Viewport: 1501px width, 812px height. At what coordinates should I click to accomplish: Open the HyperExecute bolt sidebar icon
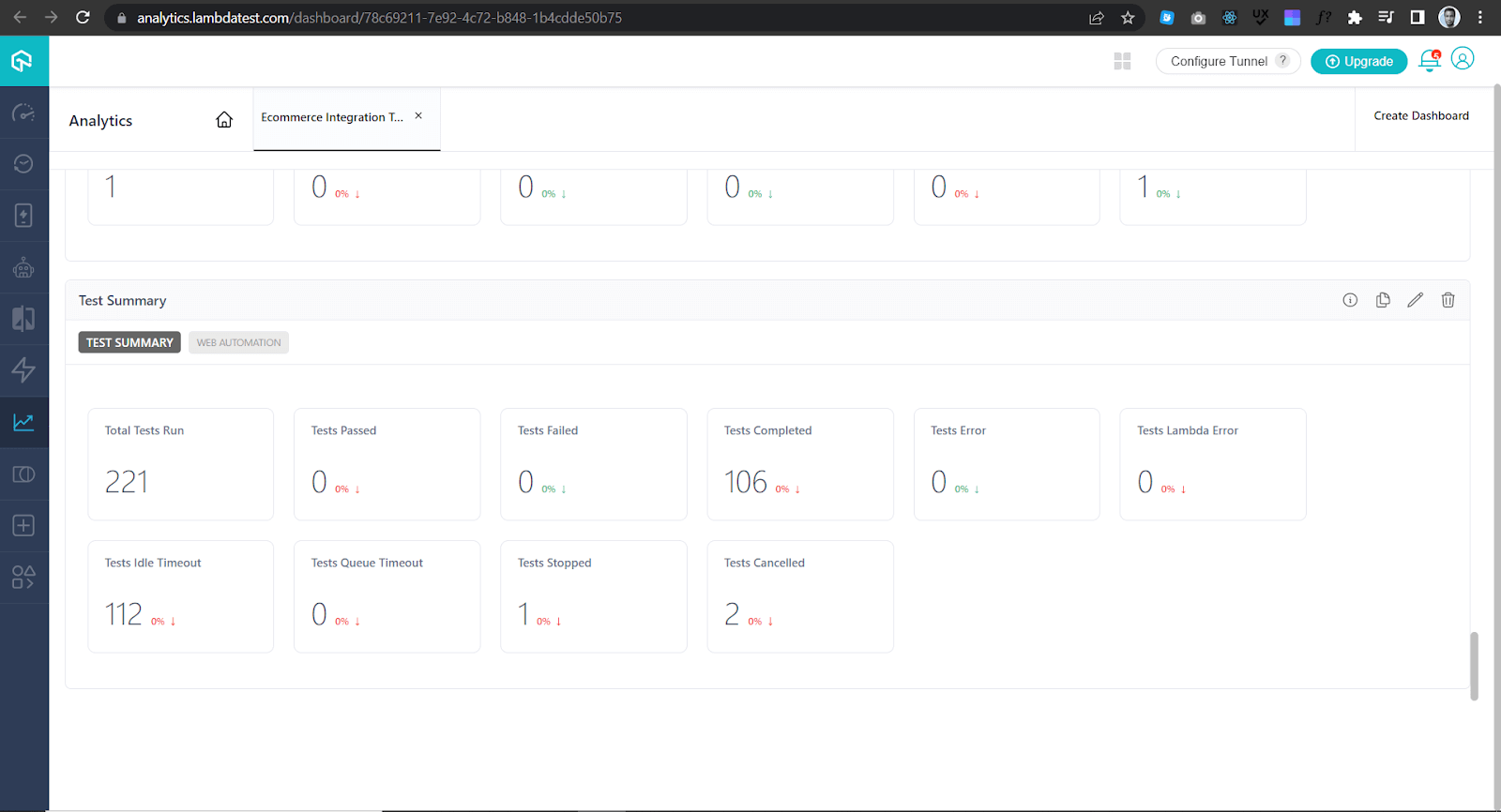(x=23, y=370)
